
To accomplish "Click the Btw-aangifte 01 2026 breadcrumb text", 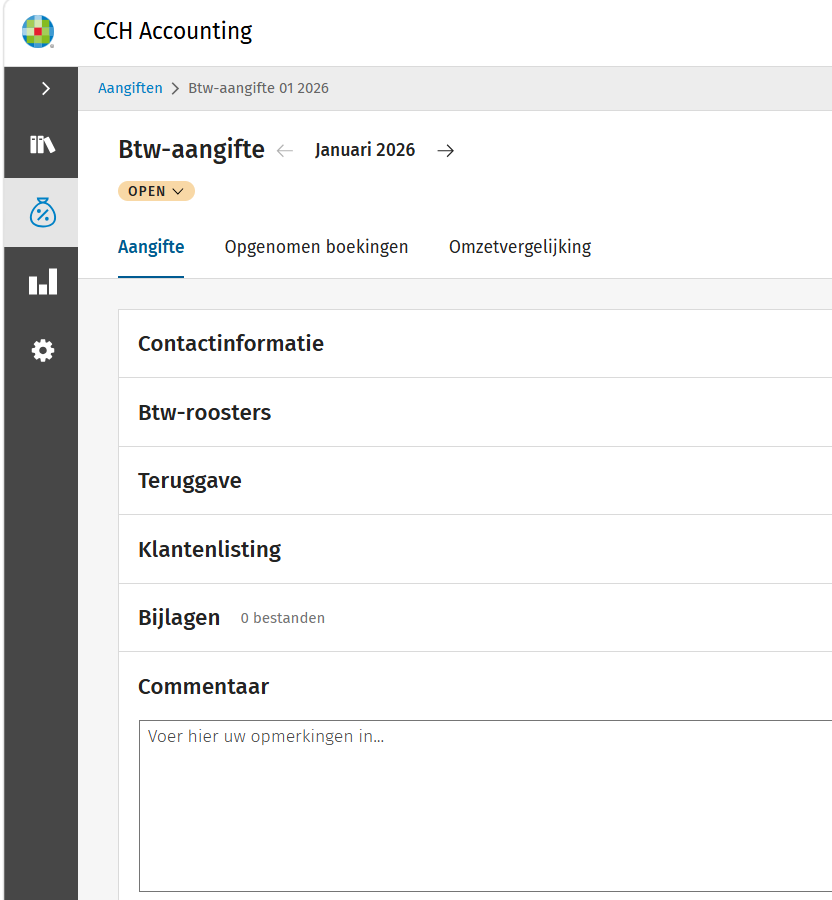I will click(258, 88).
